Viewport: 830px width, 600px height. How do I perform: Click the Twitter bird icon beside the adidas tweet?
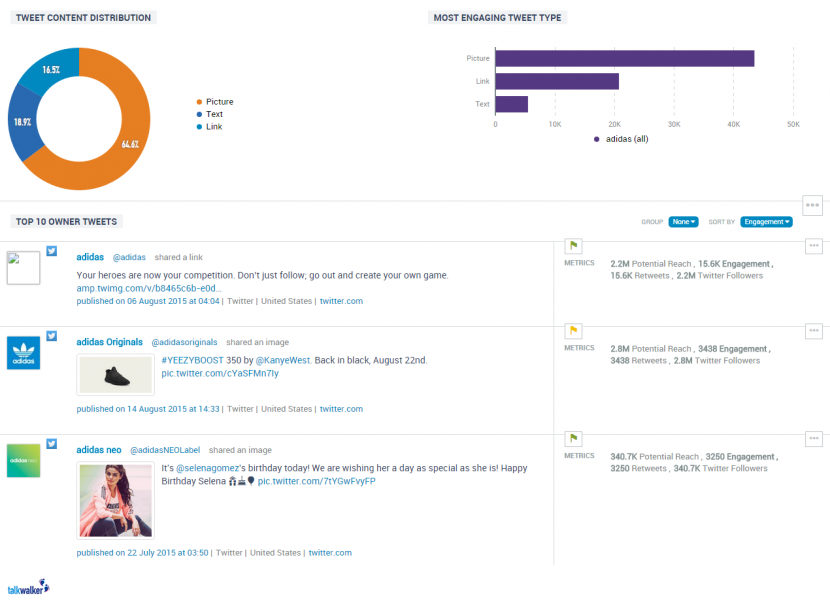[x=51, y=251]
